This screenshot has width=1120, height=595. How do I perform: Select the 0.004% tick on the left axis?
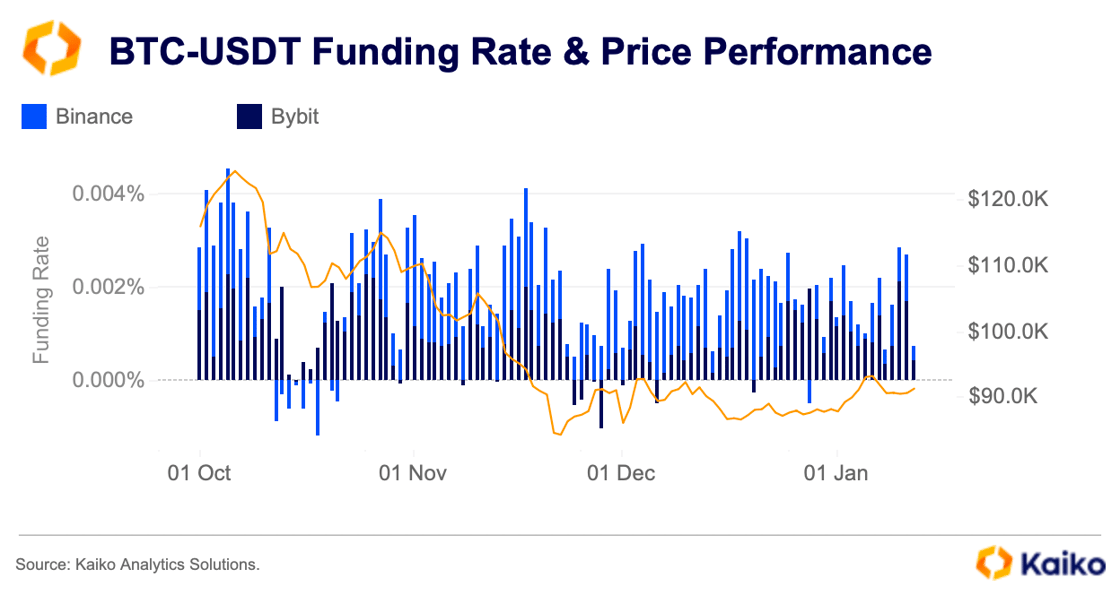(x=109, y=193)
